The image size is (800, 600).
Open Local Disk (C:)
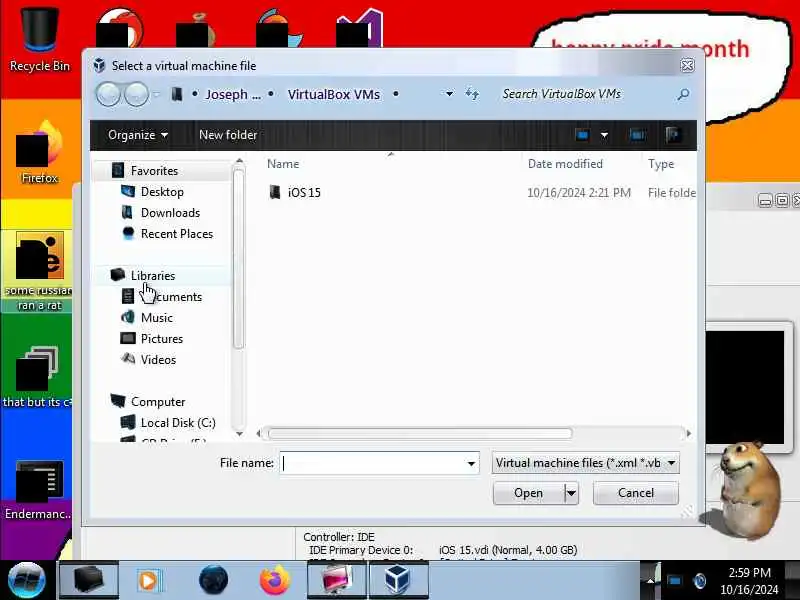point(178,423)
